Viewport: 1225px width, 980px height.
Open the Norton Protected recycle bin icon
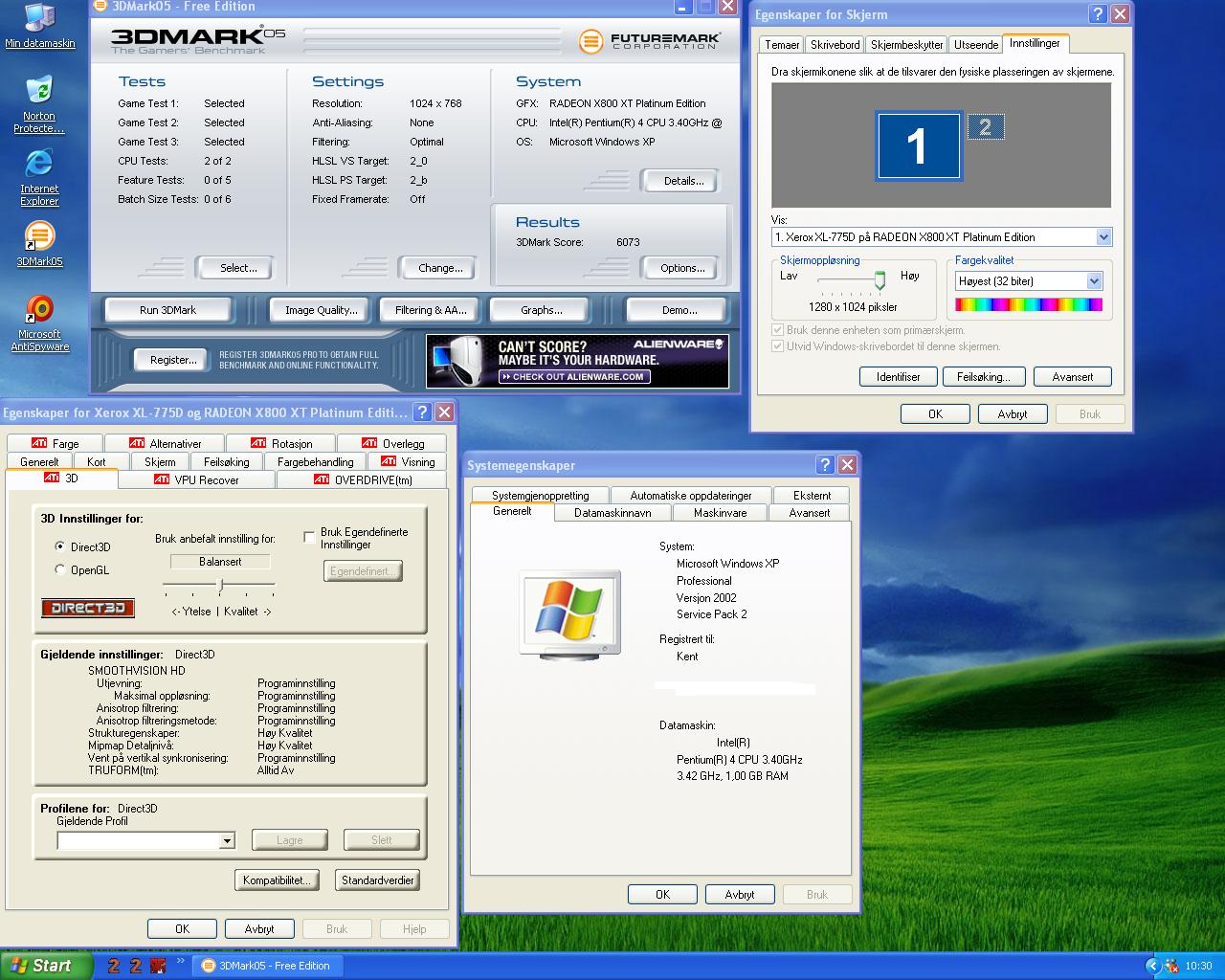(39, 105)
